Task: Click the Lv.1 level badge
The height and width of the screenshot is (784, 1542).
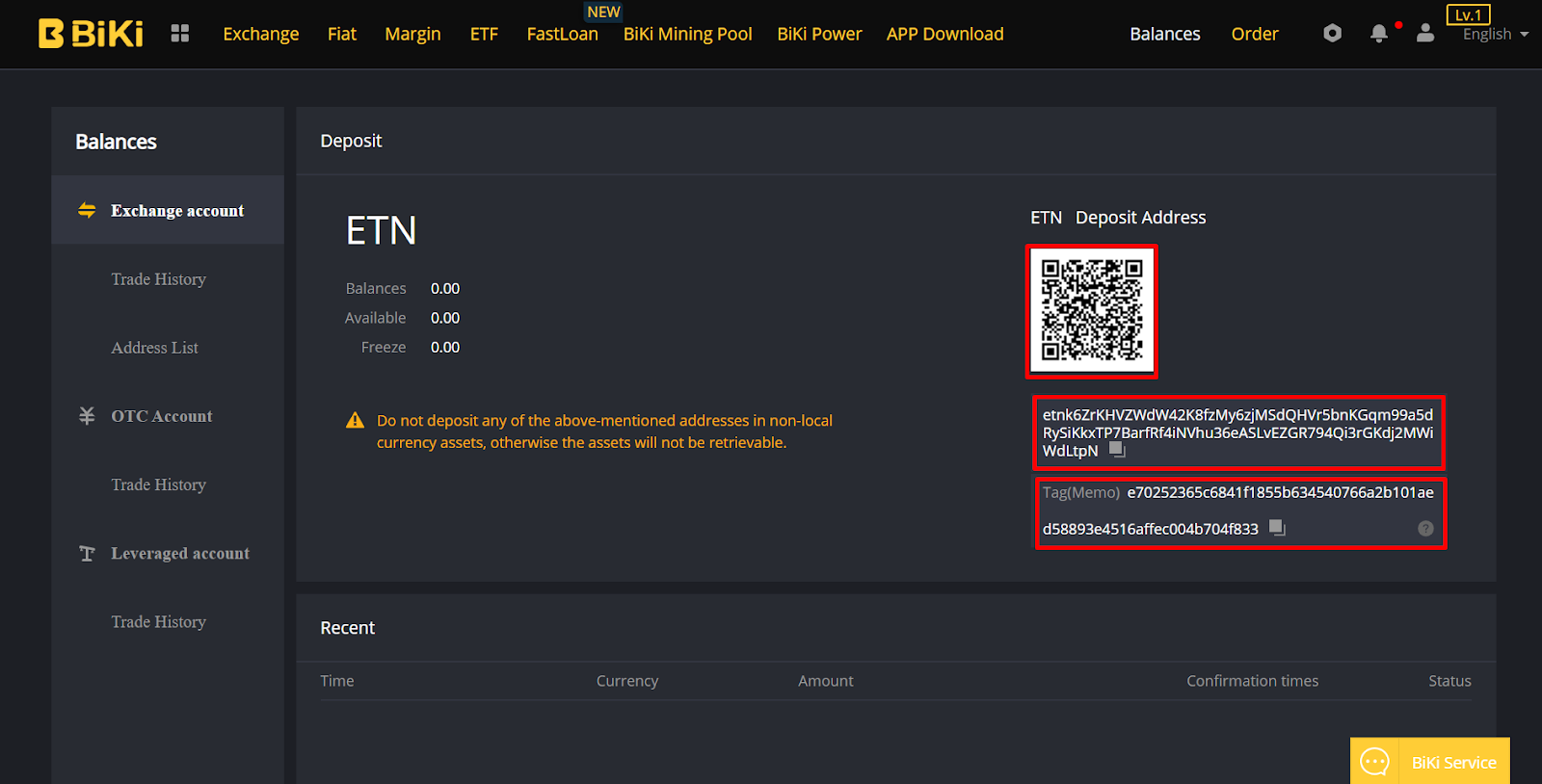Action: [1468, 14]
